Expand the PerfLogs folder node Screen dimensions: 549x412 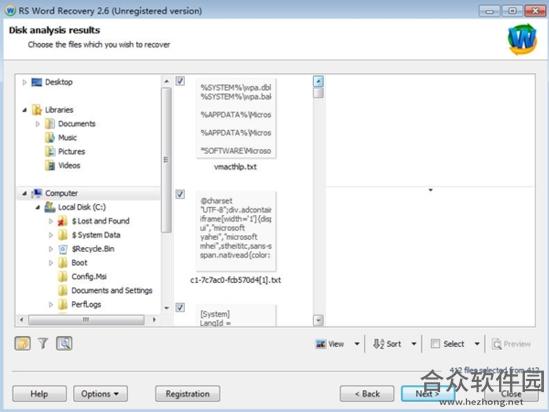(51, 305)
